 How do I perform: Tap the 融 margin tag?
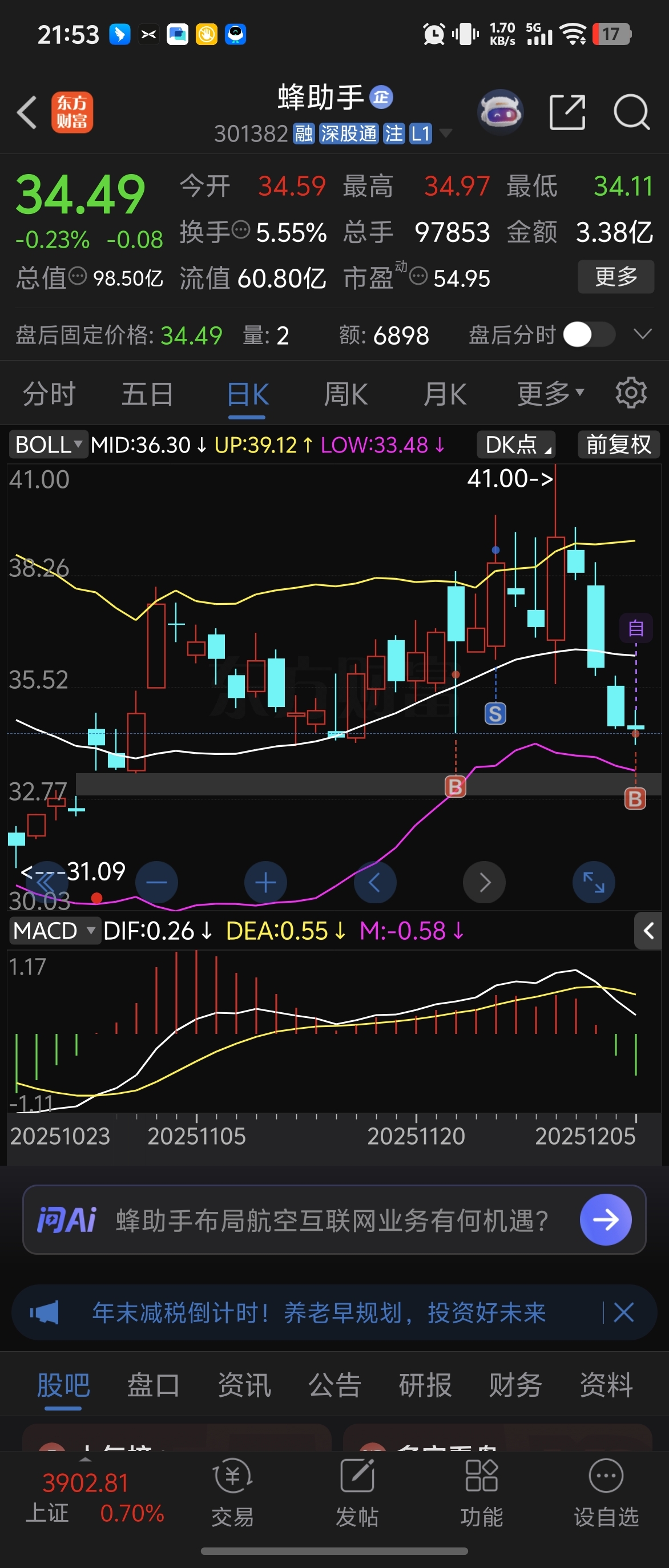pos(304,134)
